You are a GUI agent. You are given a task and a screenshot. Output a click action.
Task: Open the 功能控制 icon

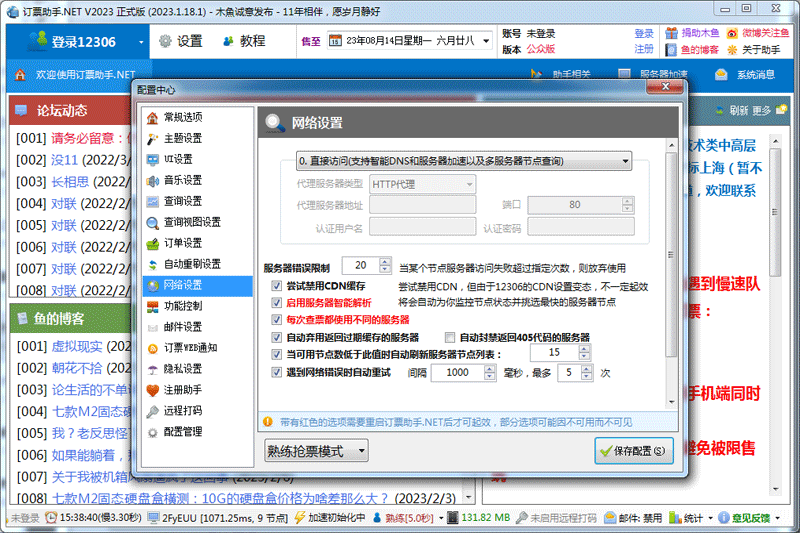coord(153,307)
